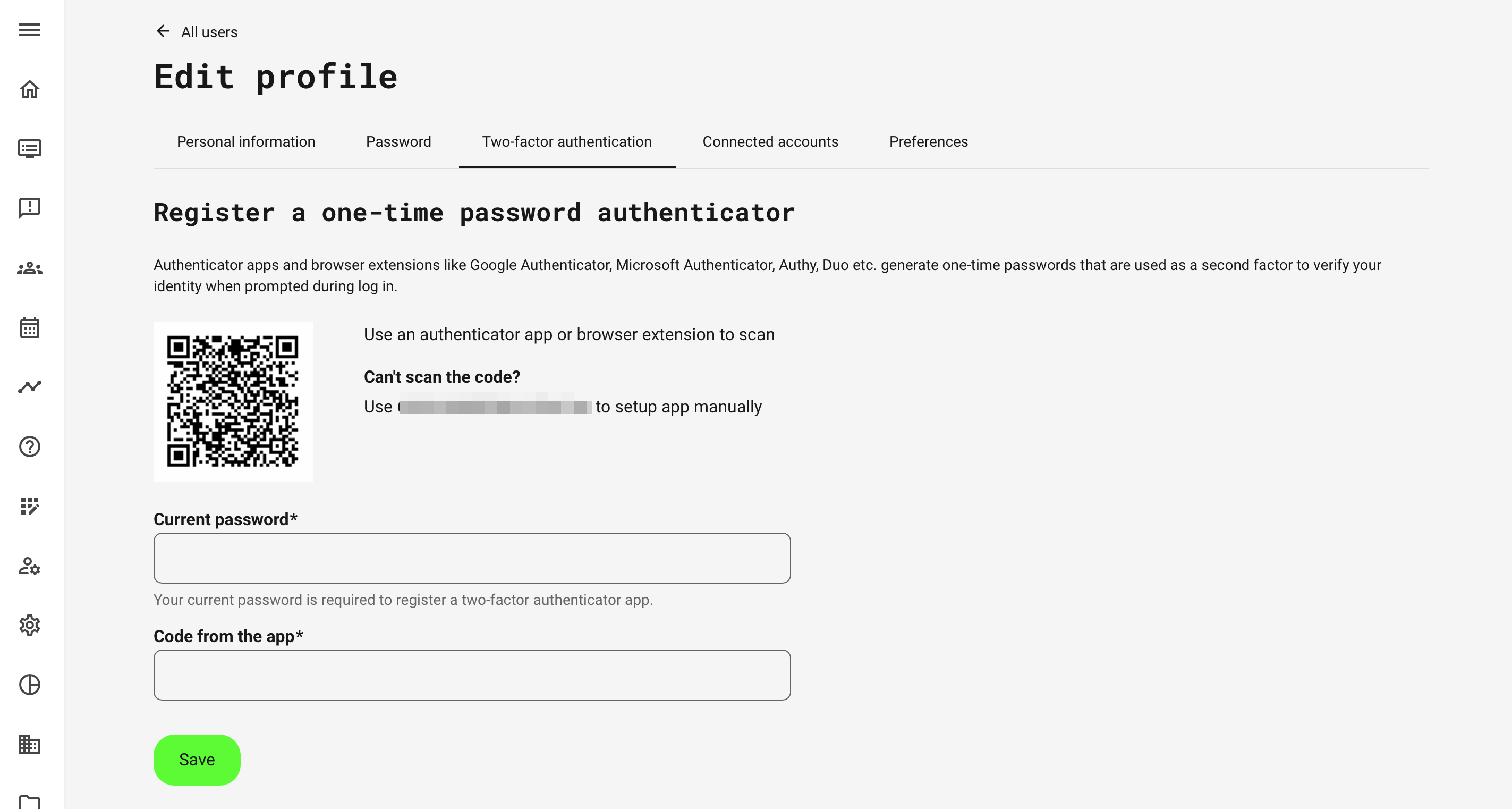Open the user management gear icon
Image resolution: width=1512 pixels, height=809 pixels.
pyautogui.click(x=29, y=566)
